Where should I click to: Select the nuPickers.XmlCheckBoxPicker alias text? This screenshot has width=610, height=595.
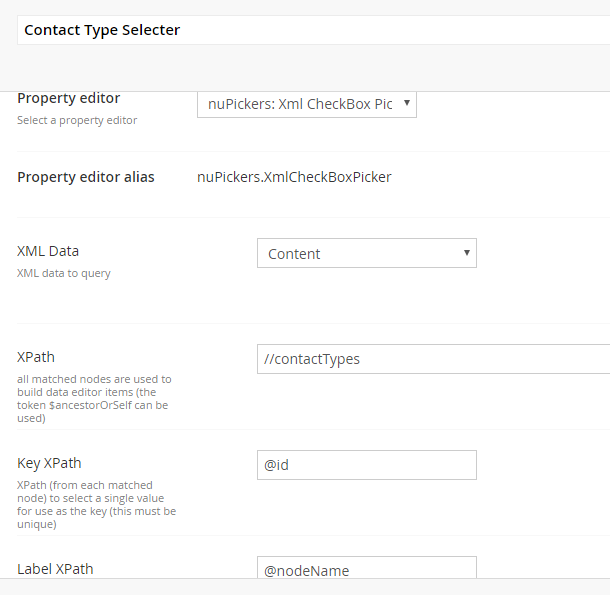[294, 178]
